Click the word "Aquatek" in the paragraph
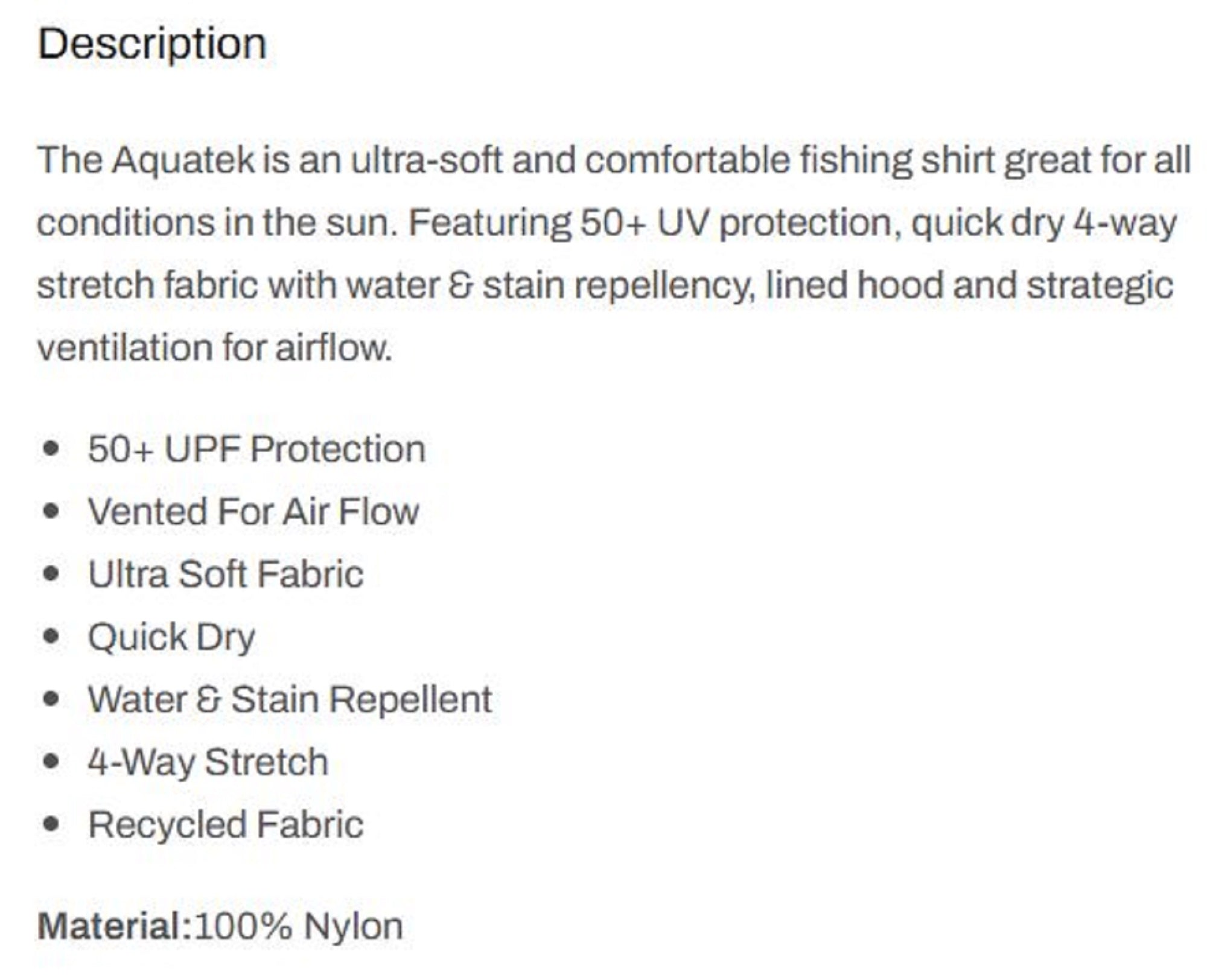Viewport: 1207px width, 980px height. (183, 161)
